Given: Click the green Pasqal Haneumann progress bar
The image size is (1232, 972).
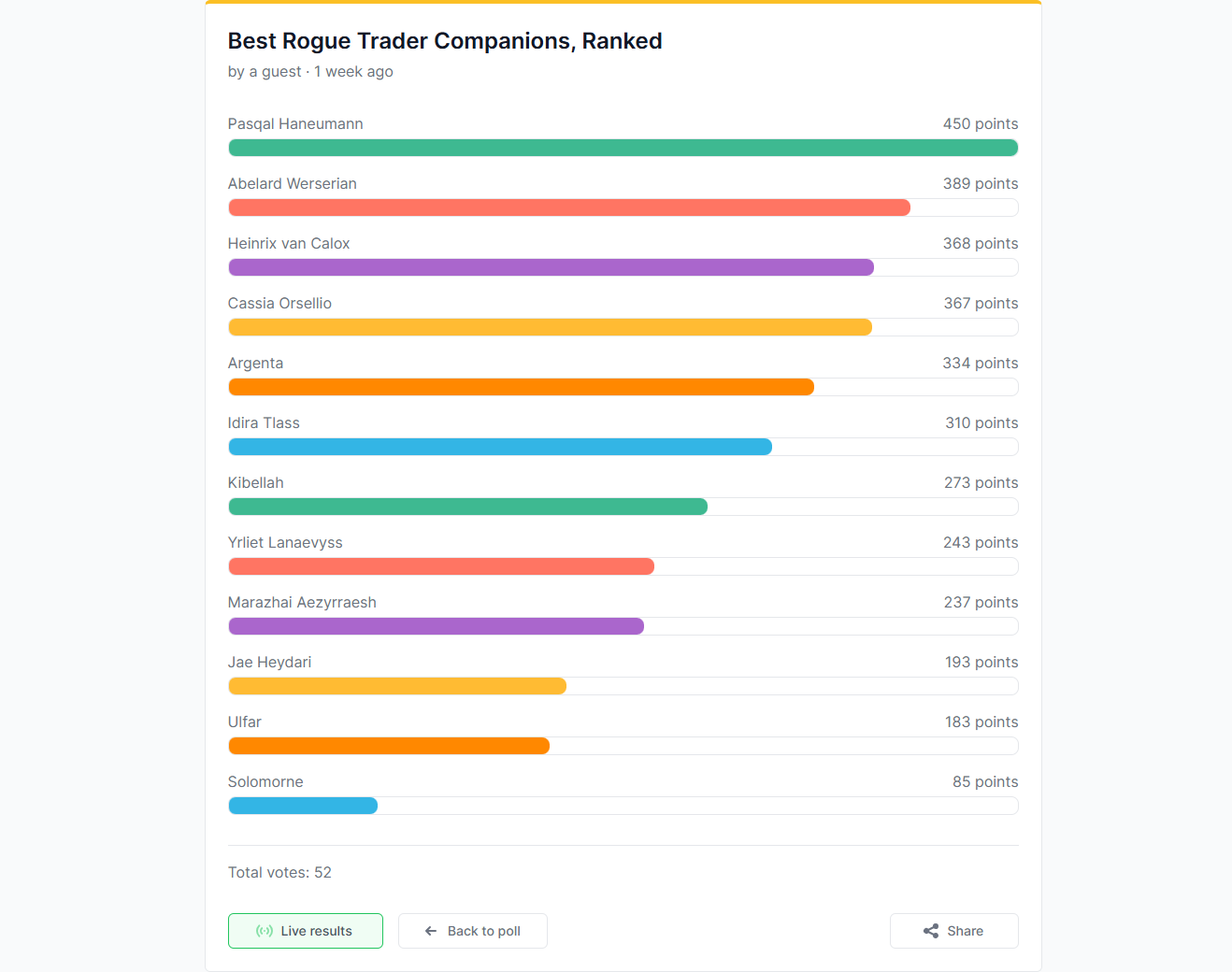Looking at the screenshot, I should [x=623, y=148].
